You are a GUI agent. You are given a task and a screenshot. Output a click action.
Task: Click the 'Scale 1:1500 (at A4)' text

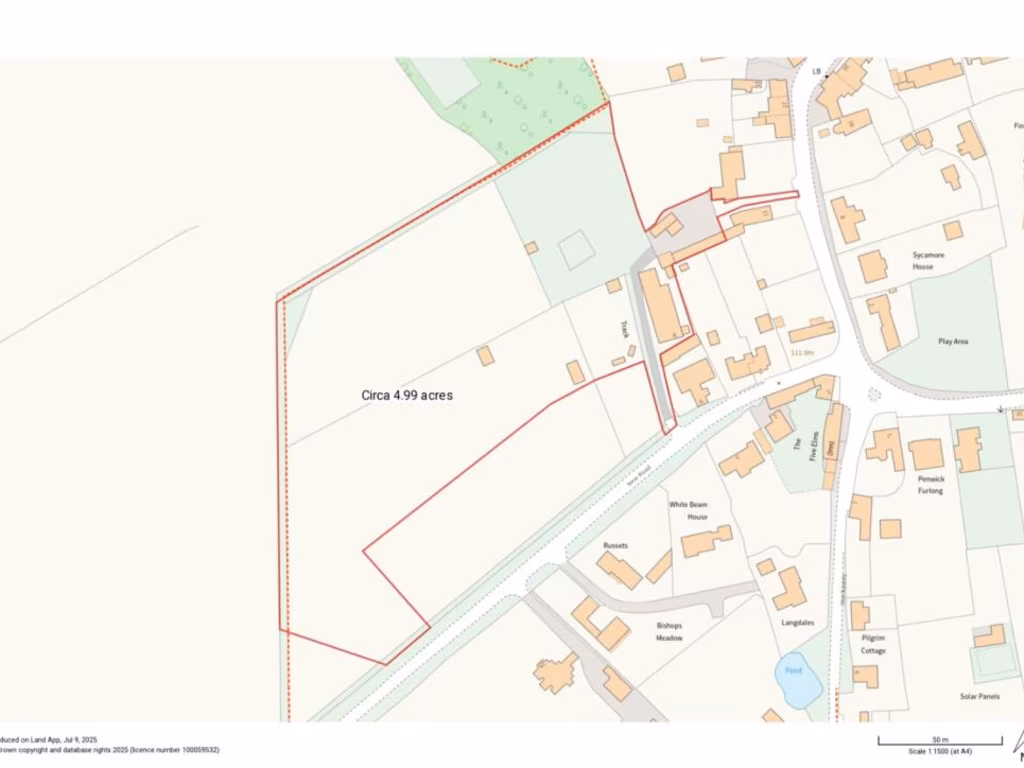click(940, 750)
